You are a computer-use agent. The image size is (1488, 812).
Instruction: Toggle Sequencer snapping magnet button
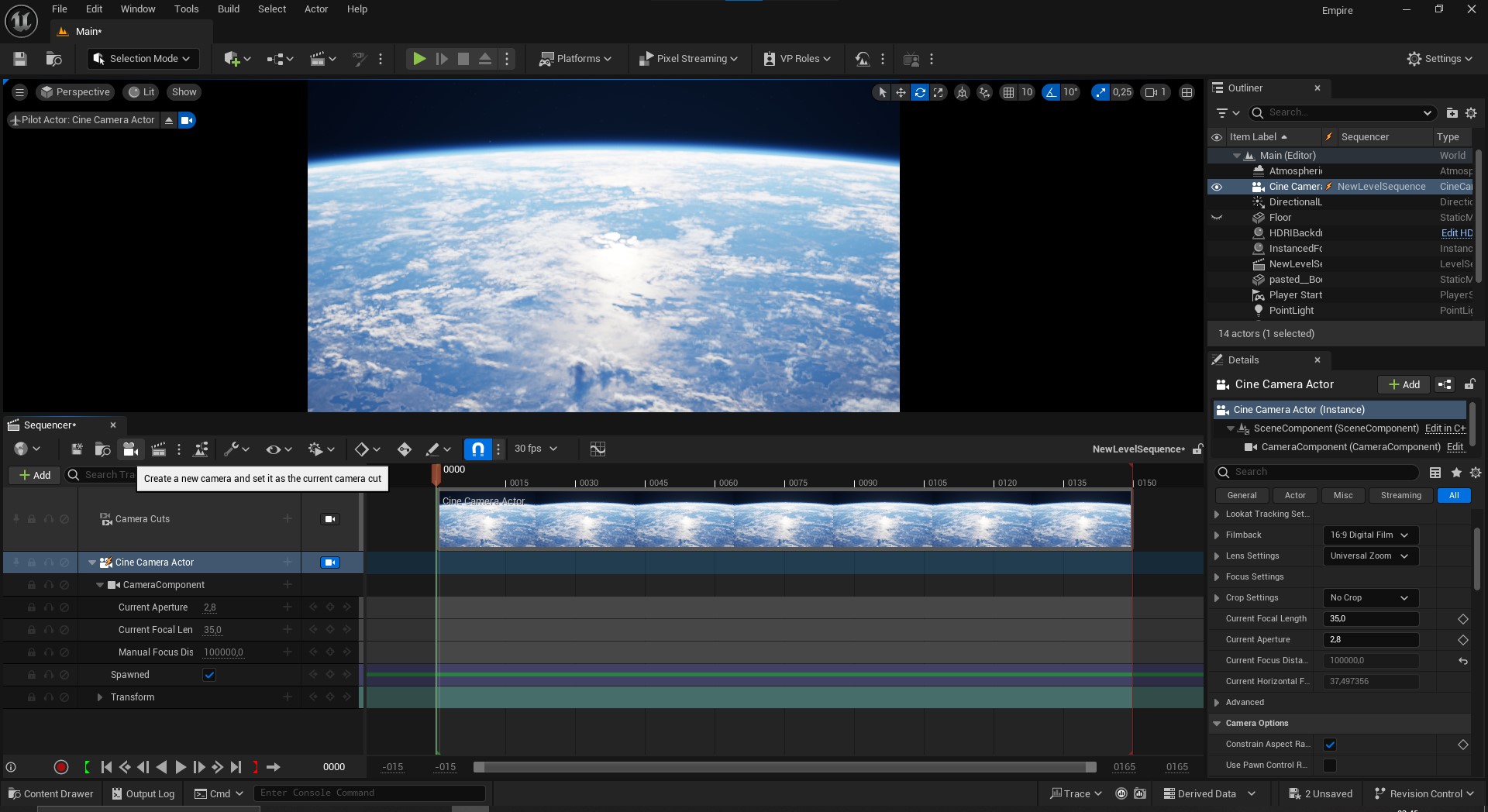(478, 449)
